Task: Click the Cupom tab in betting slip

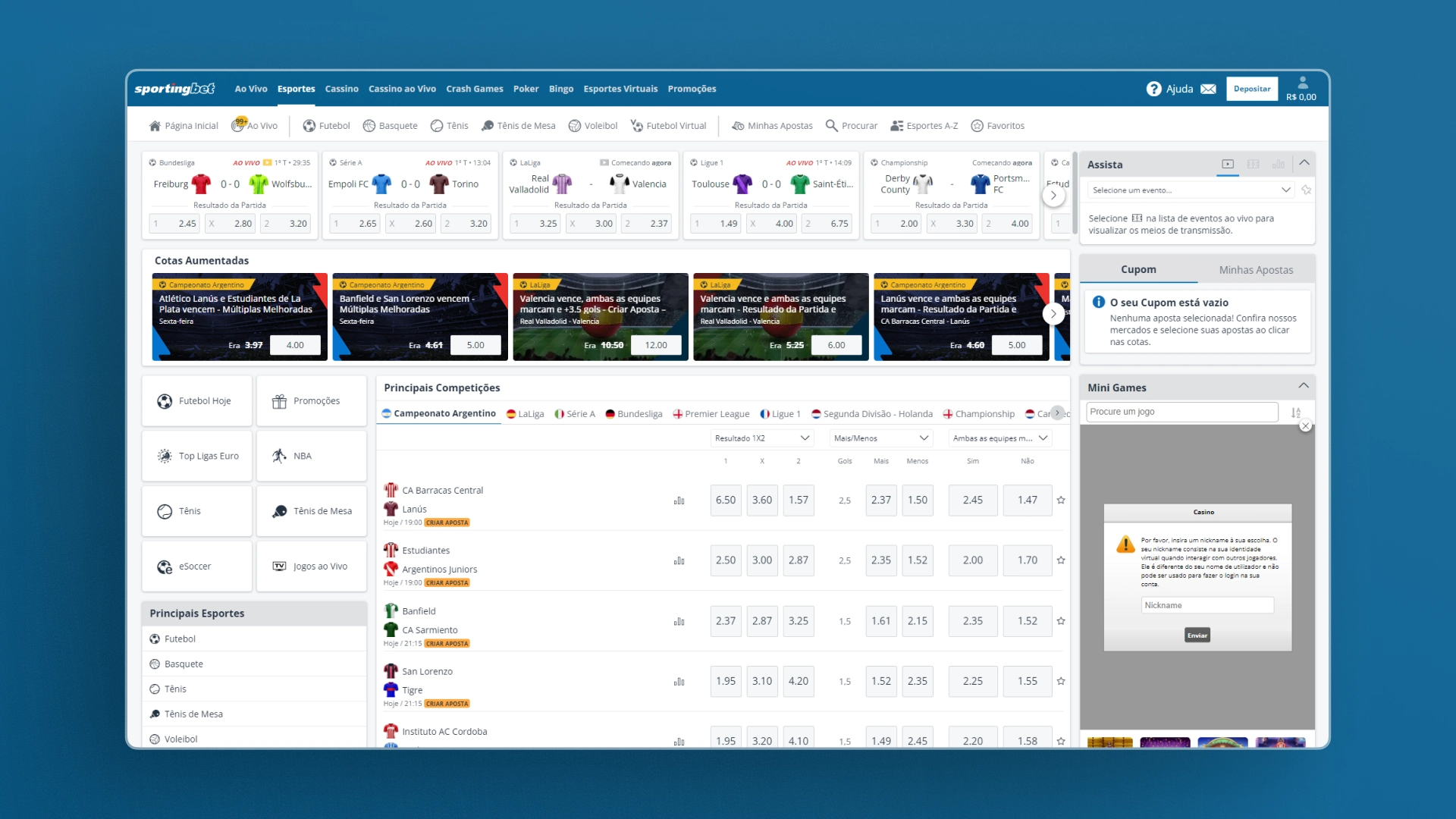Action: (1139, 268)
